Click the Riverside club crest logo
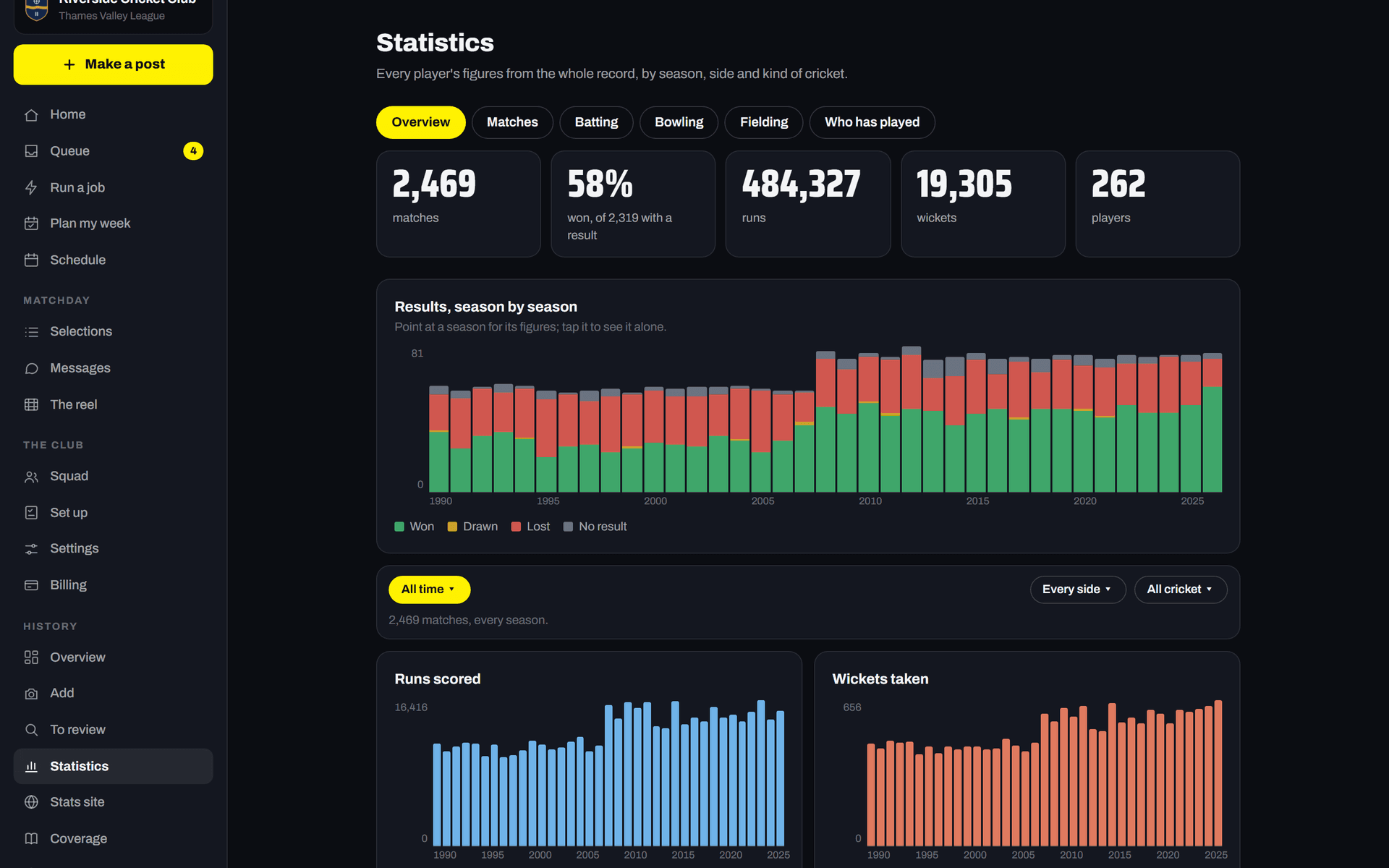This screenshot has height=868, width=1389. pos(36,9)
